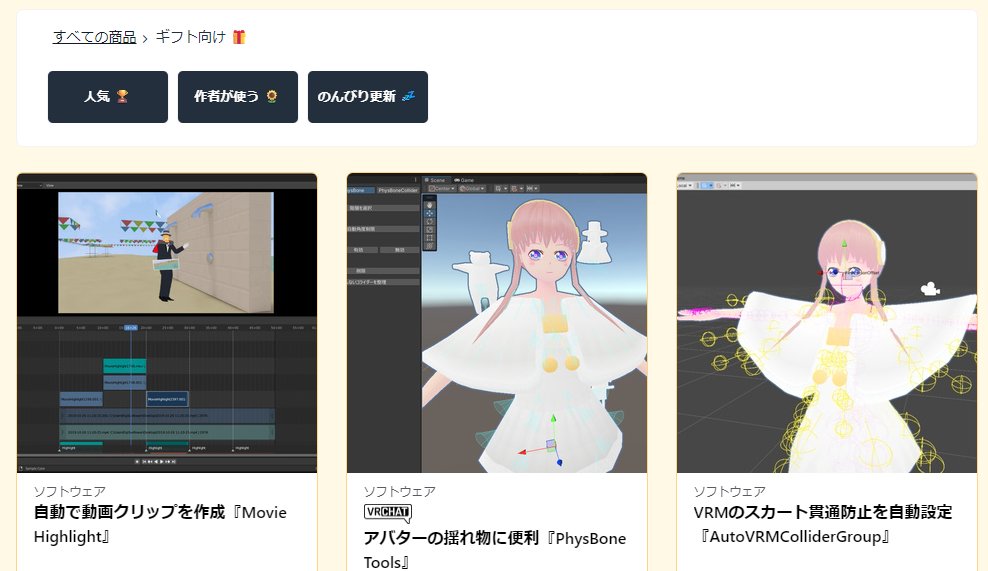
Task: Click ソフトウェア label above PhysBone Tools
Action: pyautogui.click(x=399, y=492)
